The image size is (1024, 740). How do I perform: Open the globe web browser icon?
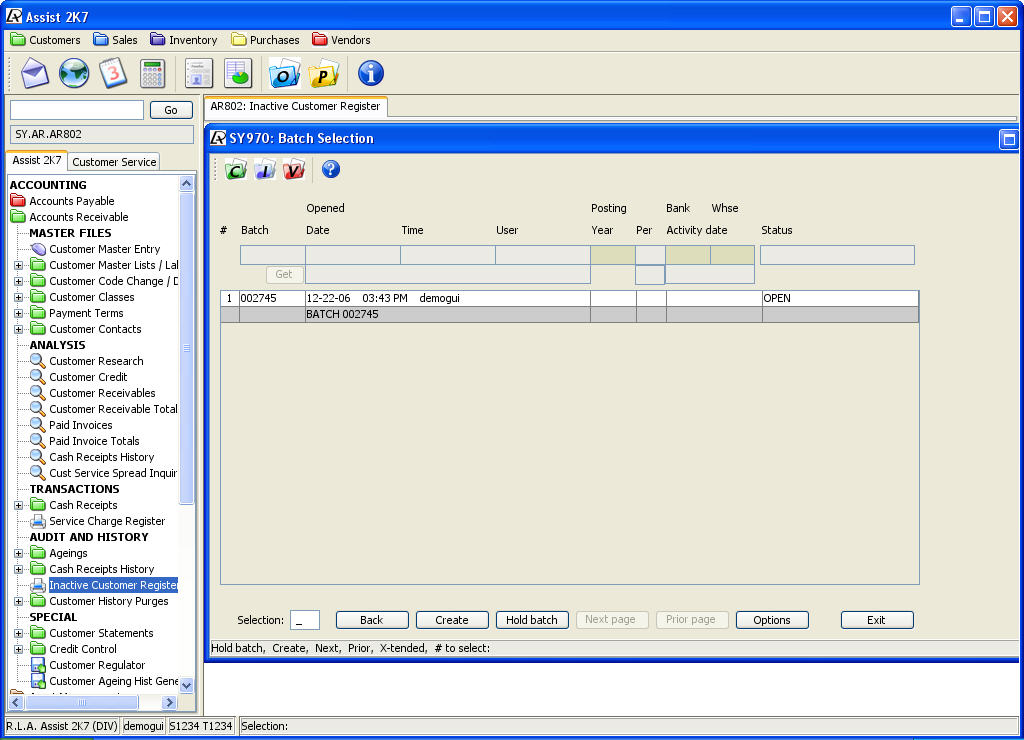[x=74, y=73]
